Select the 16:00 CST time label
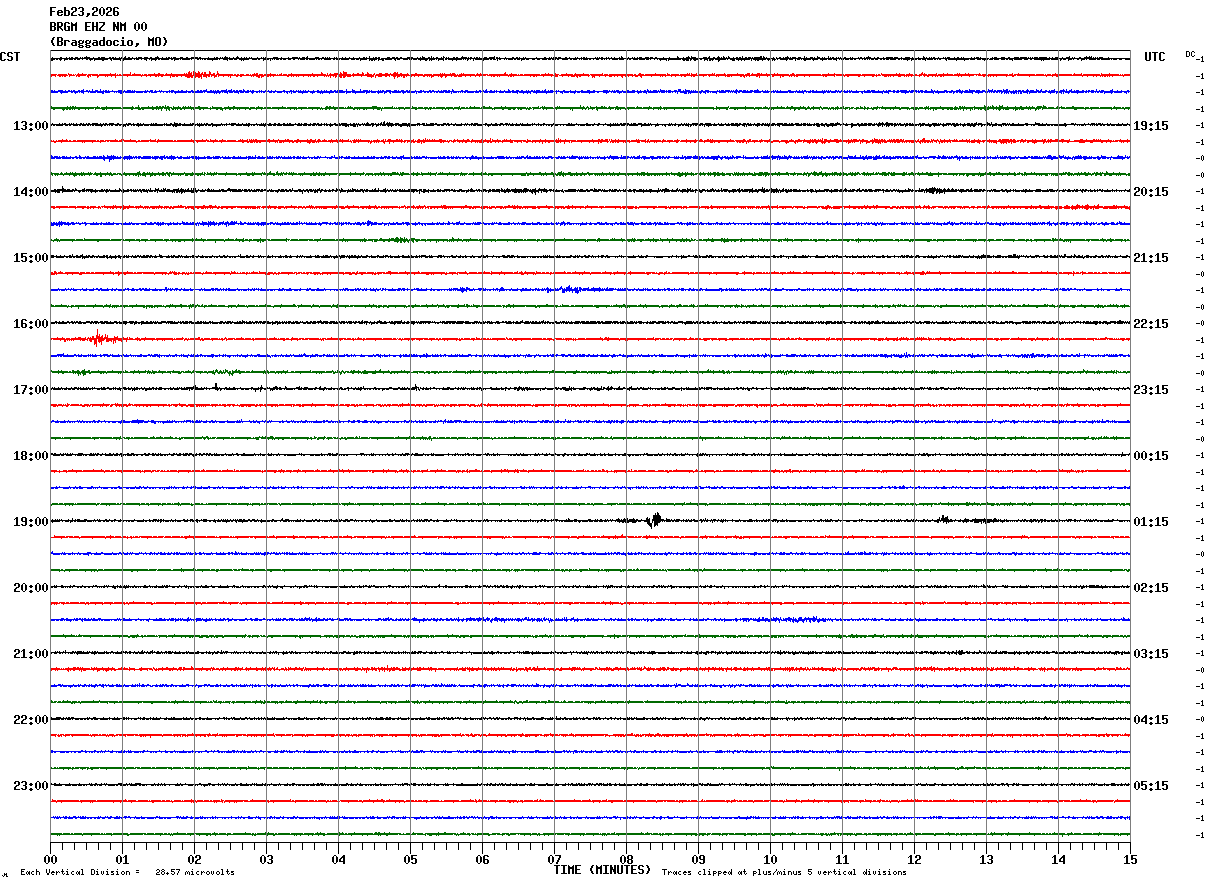Screen dimensions: 1210x886 30,324
